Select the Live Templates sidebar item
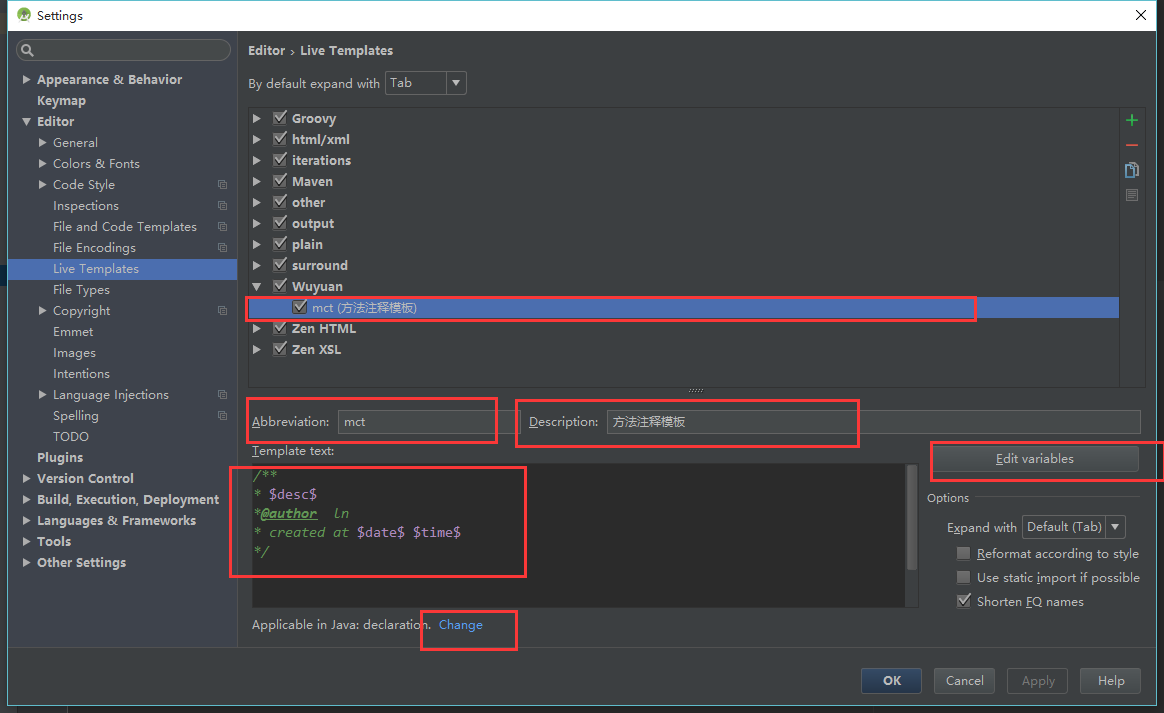Image resolution: width=1164 pixels, height=713 pixels. [x=122, y=269]
